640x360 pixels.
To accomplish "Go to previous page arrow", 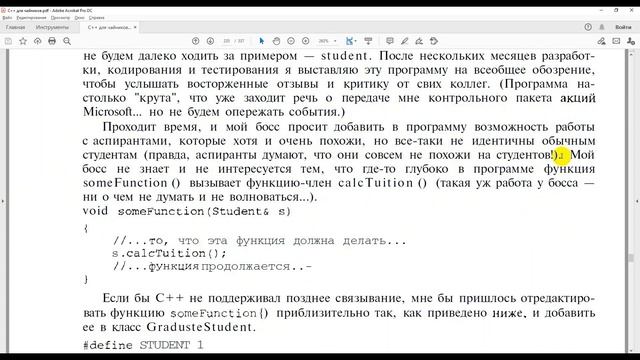I will point(196,41).
